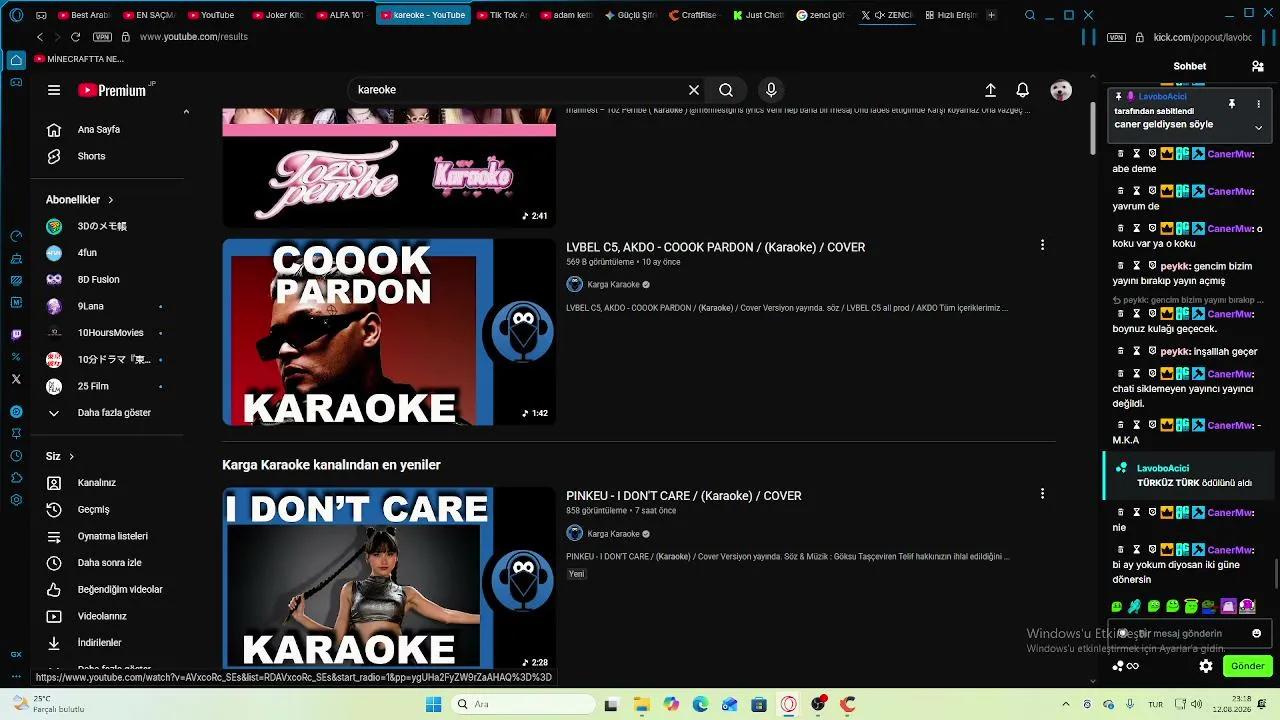Viewport: 1280px width, 720px height.
Task: Click the YouTube address bar URL
Action: tap(194, 37)
